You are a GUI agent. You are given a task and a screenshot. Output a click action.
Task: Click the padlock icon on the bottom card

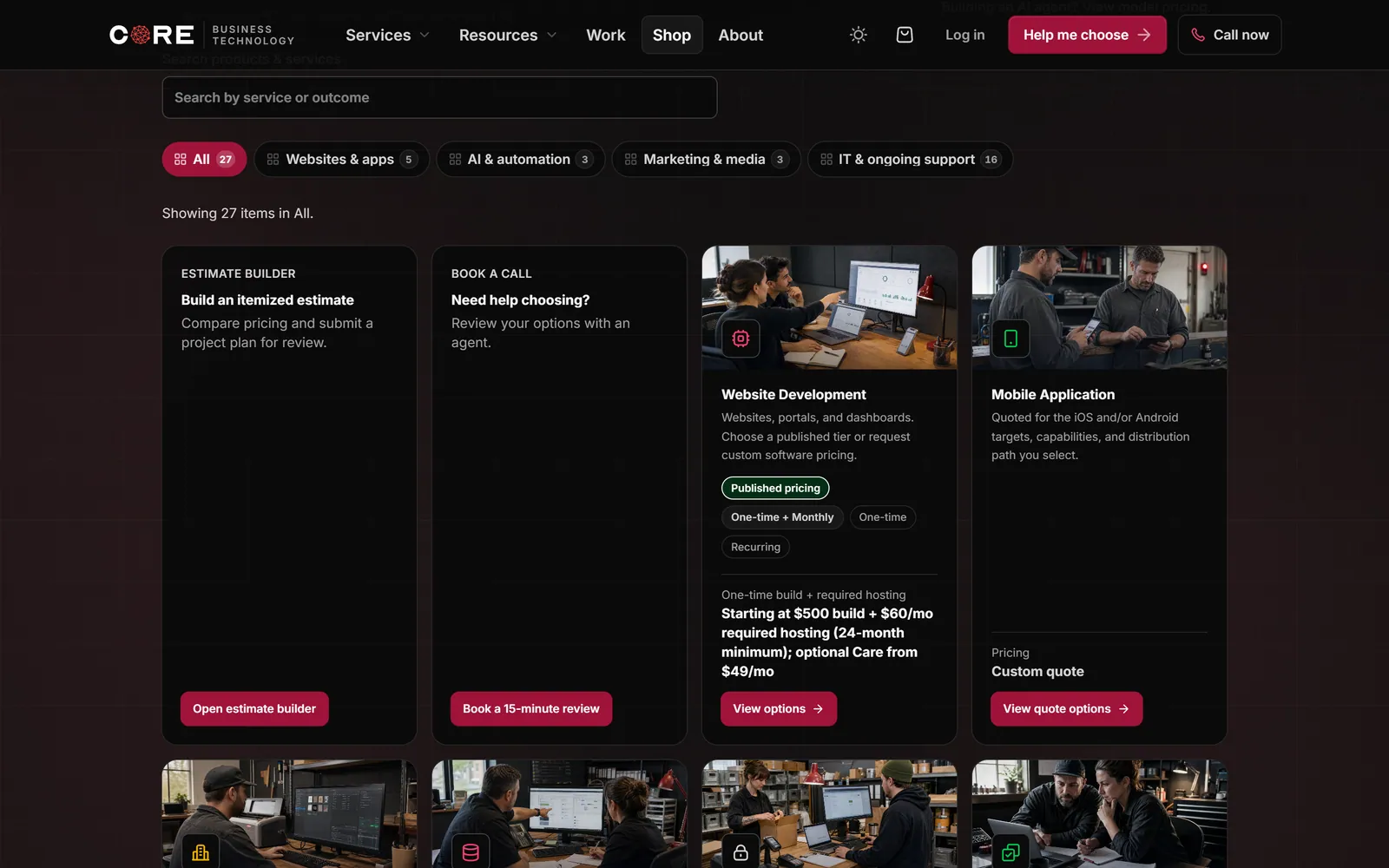tap(741, 852)
